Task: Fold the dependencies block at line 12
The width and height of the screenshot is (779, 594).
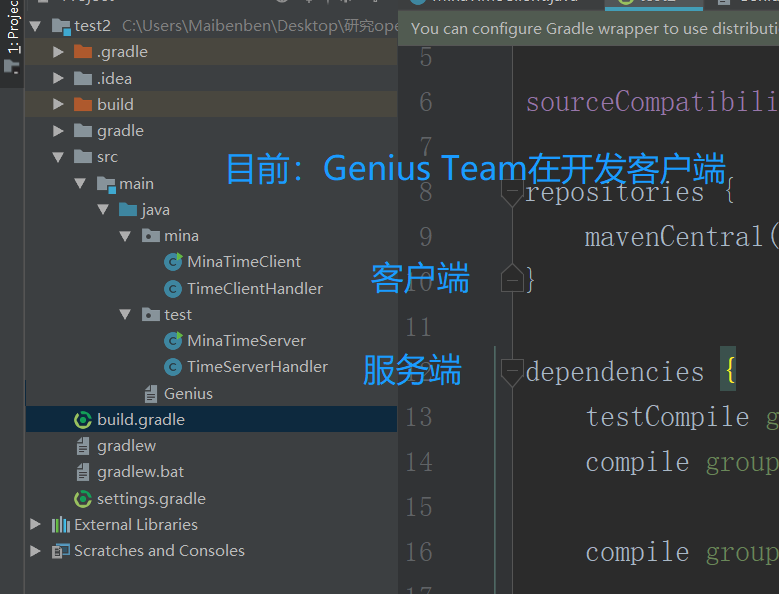Action: pos(512,372)
